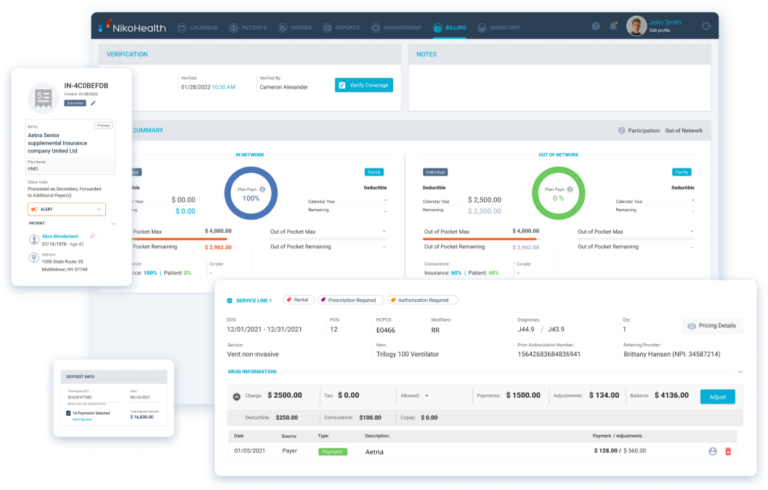Viewport: 768px width, 490px height.
Task: Click user icon on Aetna payment row
Action: pyautogui.click(x=713, y=452)
